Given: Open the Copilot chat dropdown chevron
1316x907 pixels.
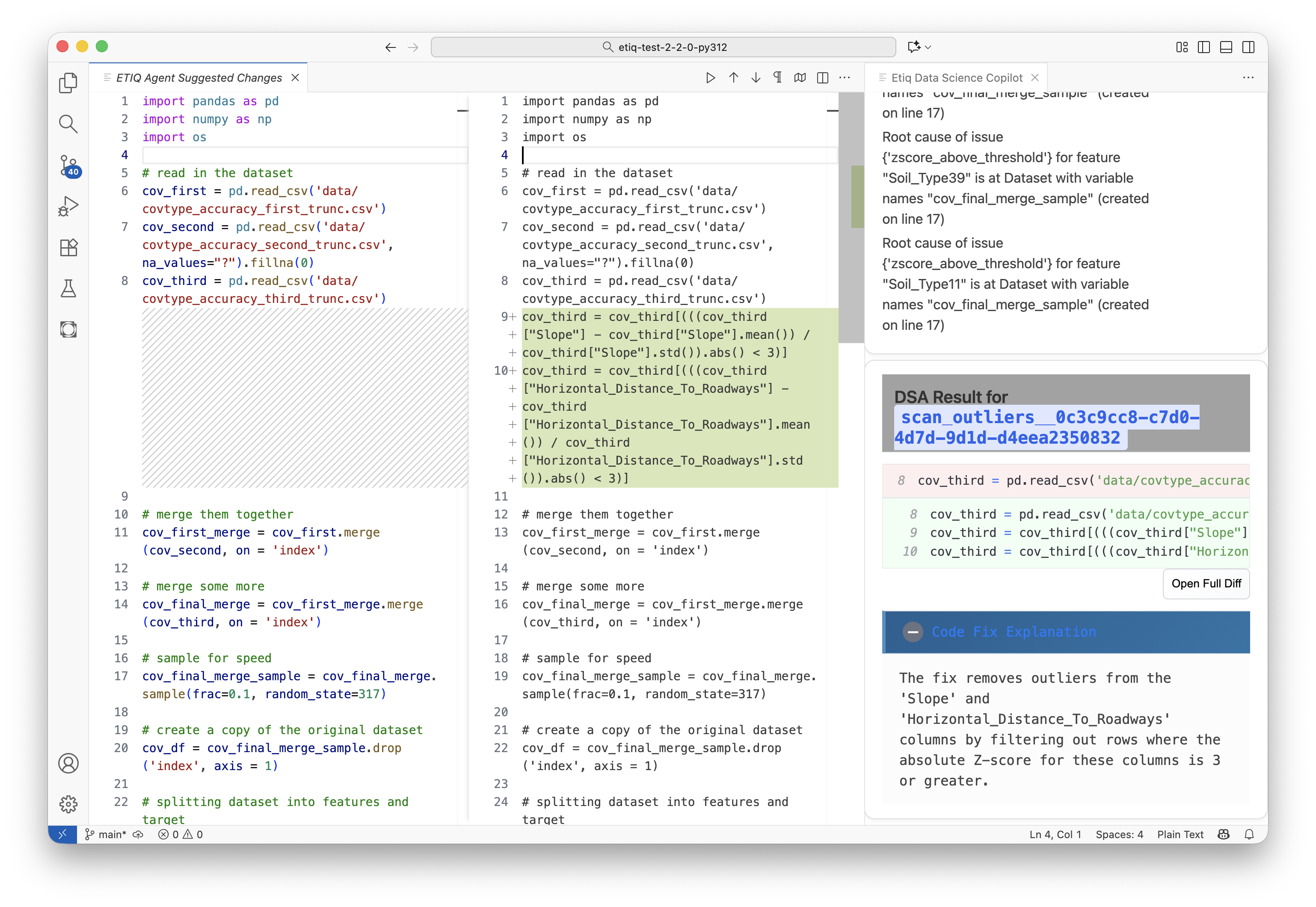Looking at the screenshot, I should [x=928, y=47].
